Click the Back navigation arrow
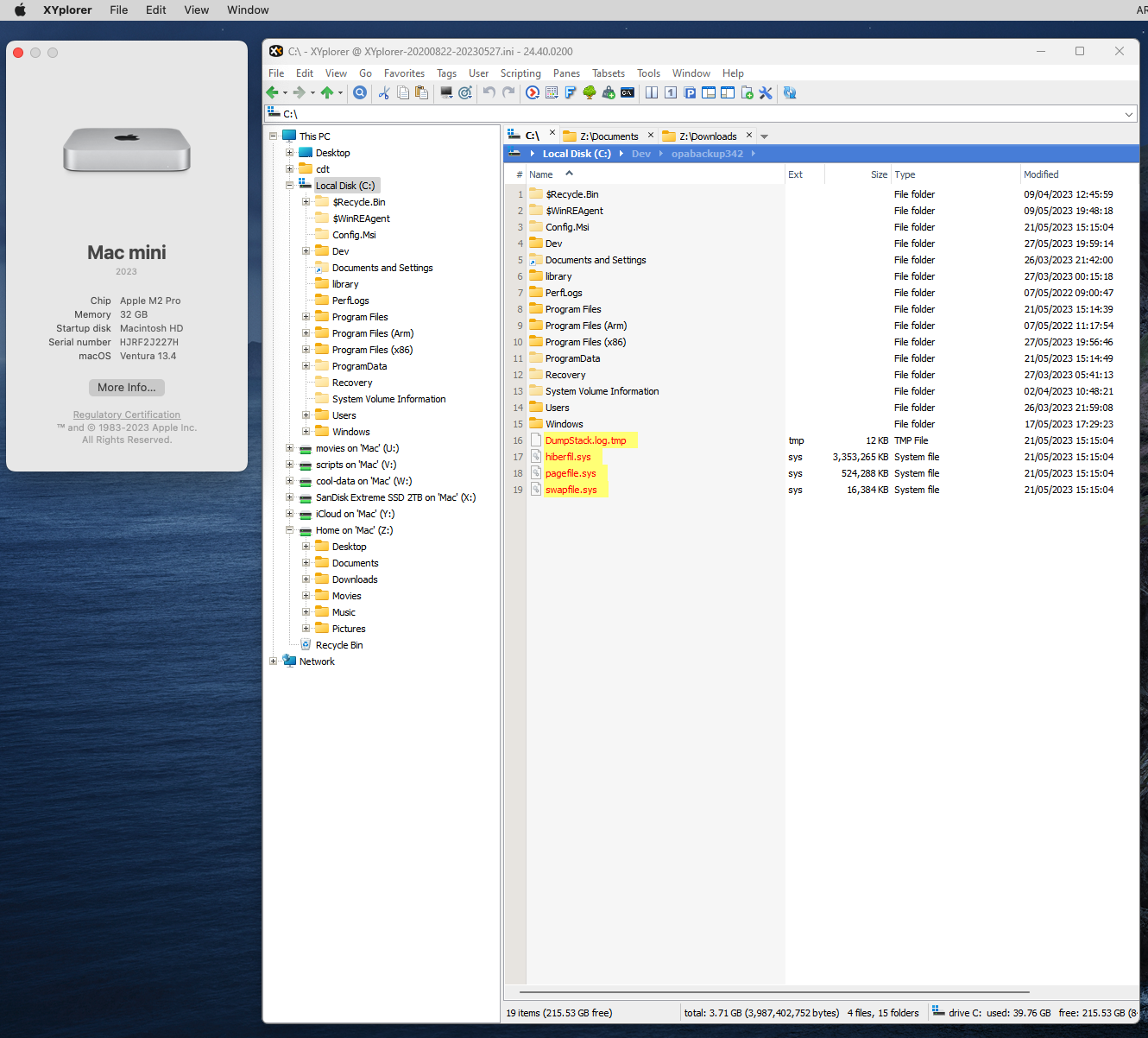 274,92
